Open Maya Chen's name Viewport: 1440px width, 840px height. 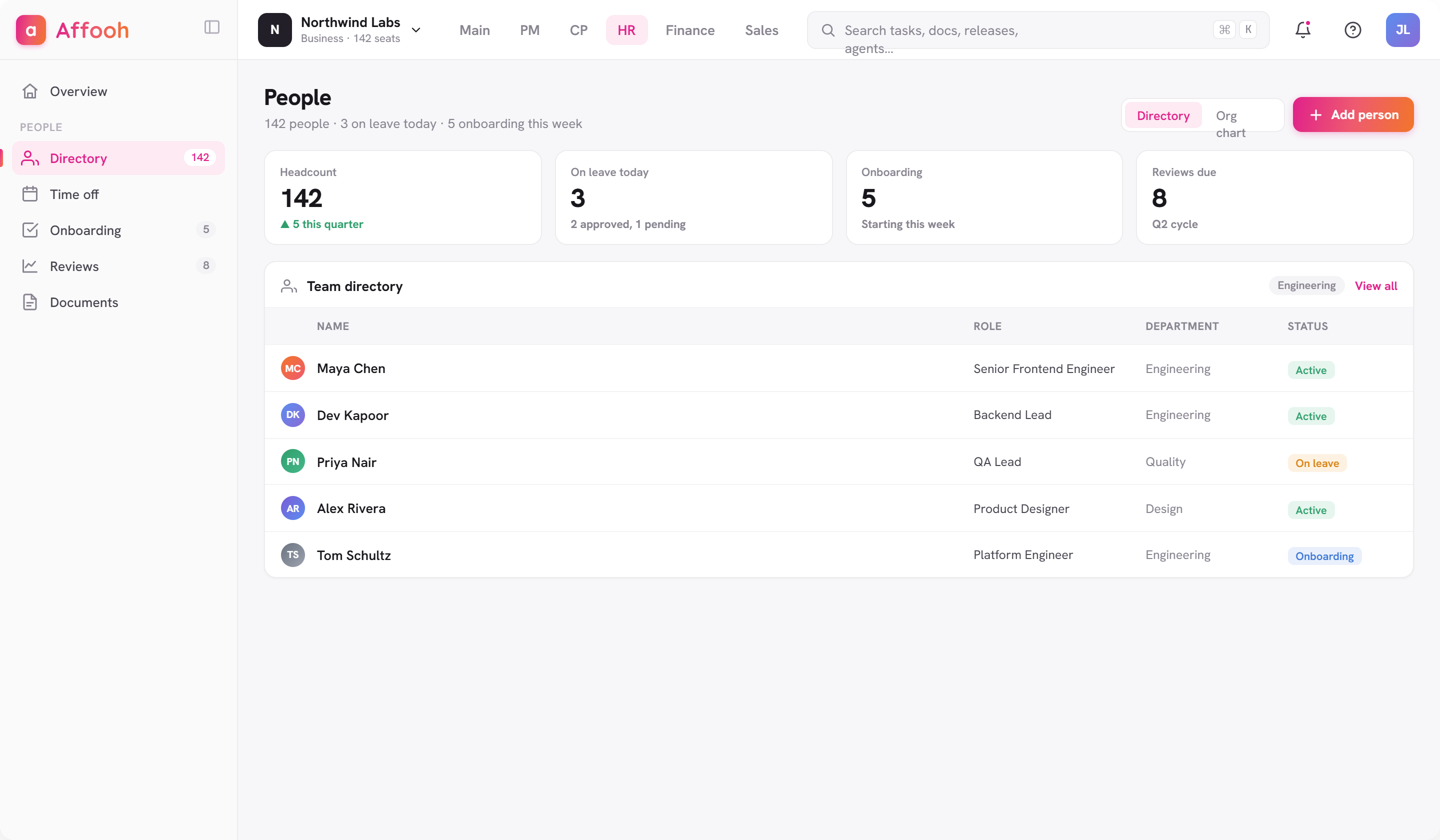[351, 368]
